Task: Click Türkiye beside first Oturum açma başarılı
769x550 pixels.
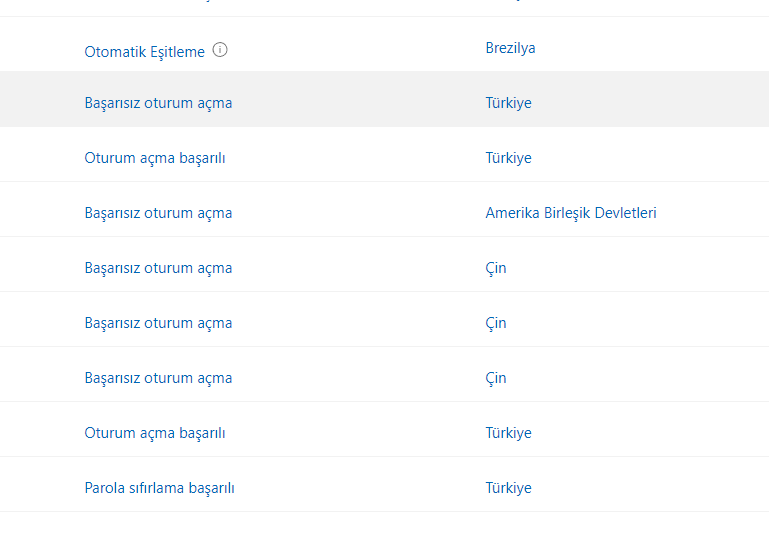Action: pyautogui.click(x=508, y=158)
